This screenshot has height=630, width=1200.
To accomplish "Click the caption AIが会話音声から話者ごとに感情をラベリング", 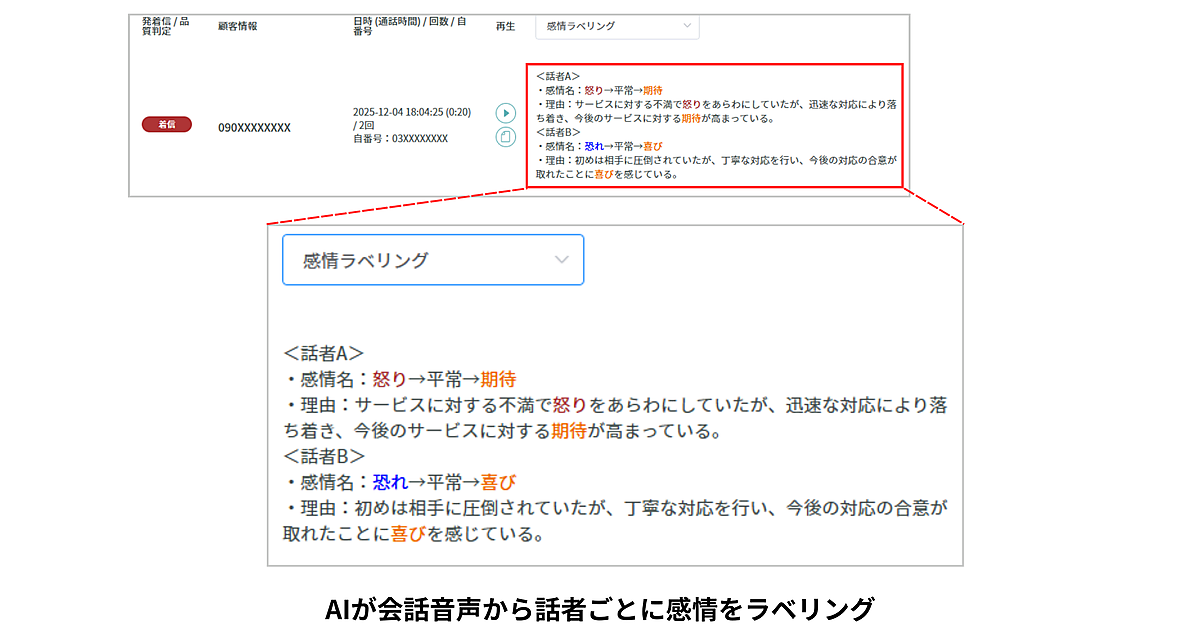I will tap(600, 607).
